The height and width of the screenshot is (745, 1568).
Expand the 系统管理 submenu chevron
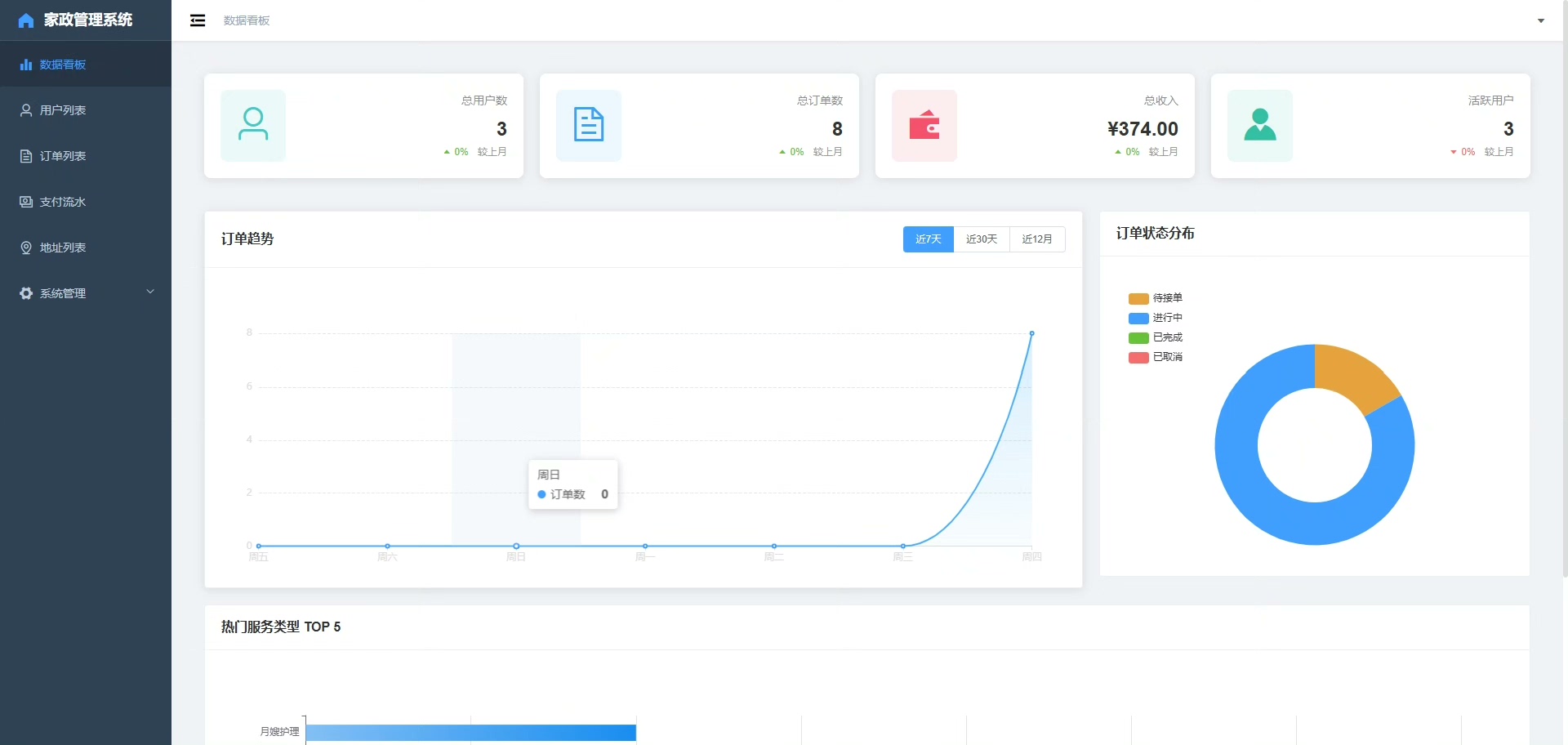(150, 292)
